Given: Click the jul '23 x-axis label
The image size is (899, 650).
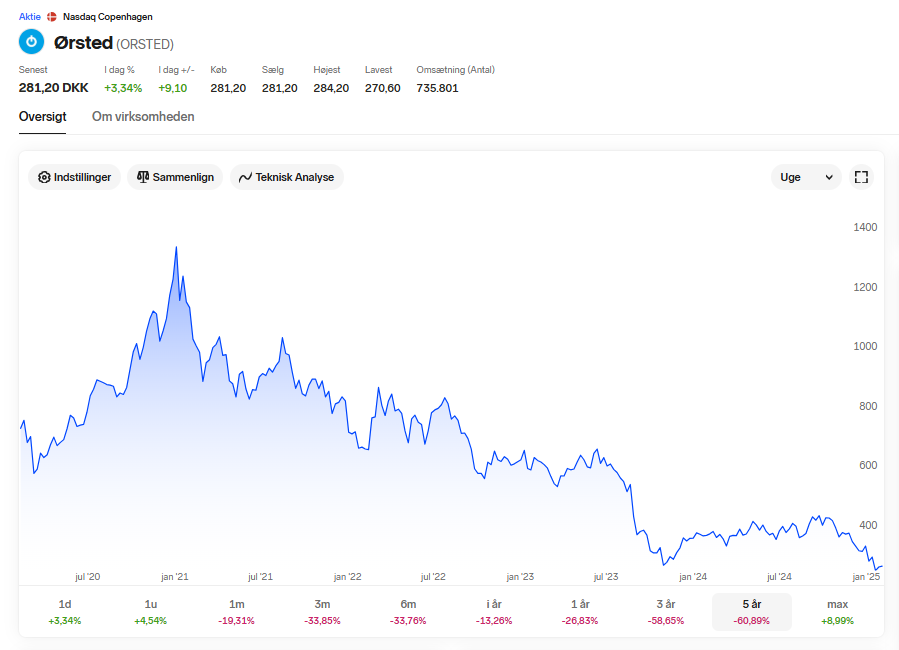Looking at the screenshot, I should point(606,577).
